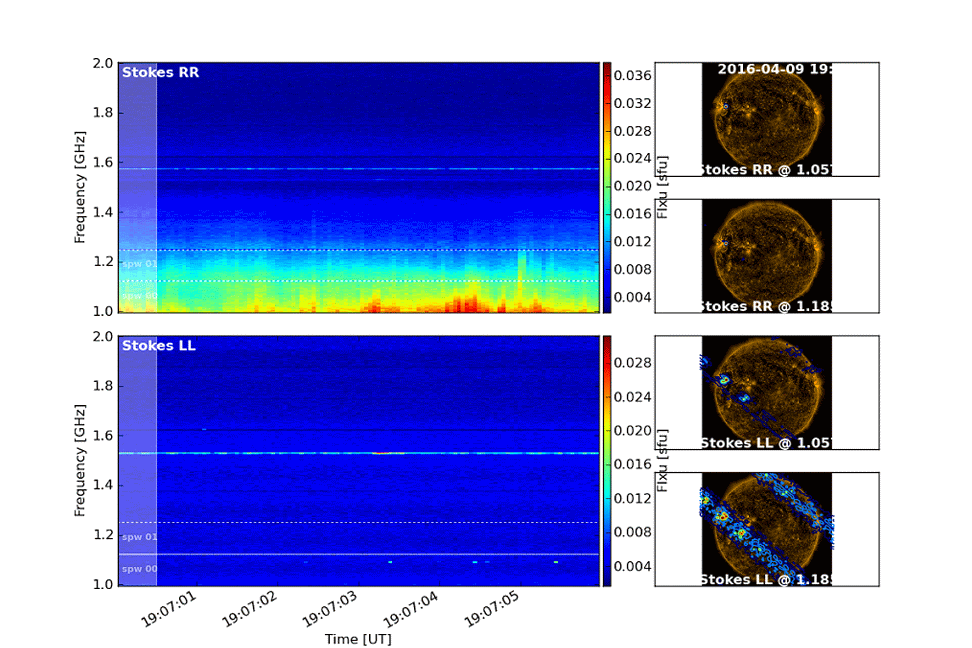972x648 pixels.
Task: Select the Stokes RR solar image at 1.185
Action: (767, 256)
